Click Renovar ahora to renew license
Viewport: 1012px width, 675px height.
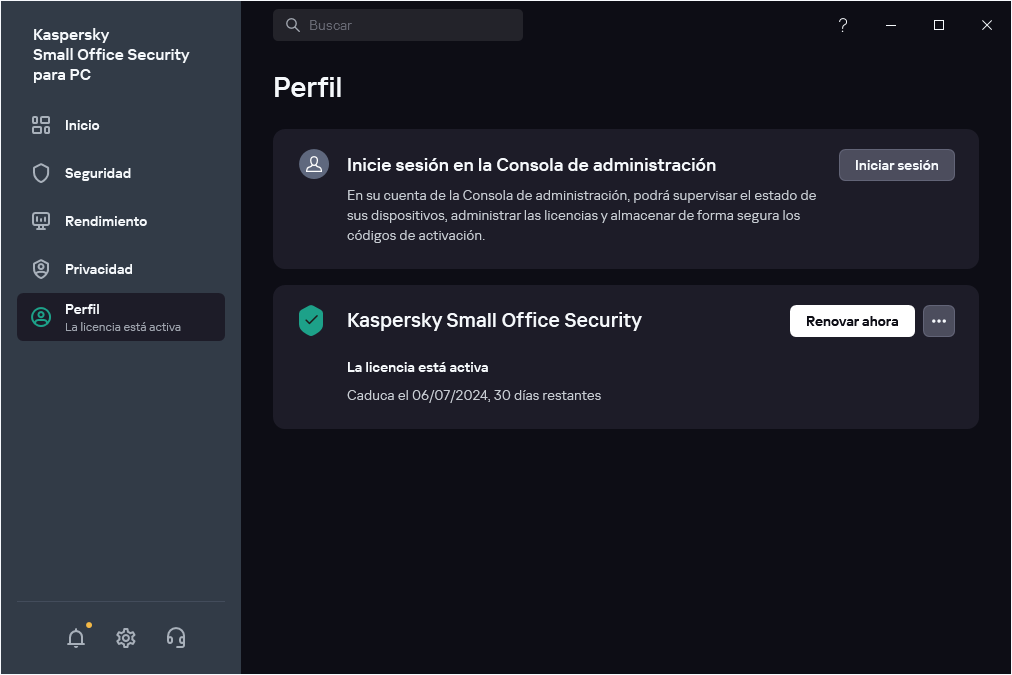pos(852,321)
